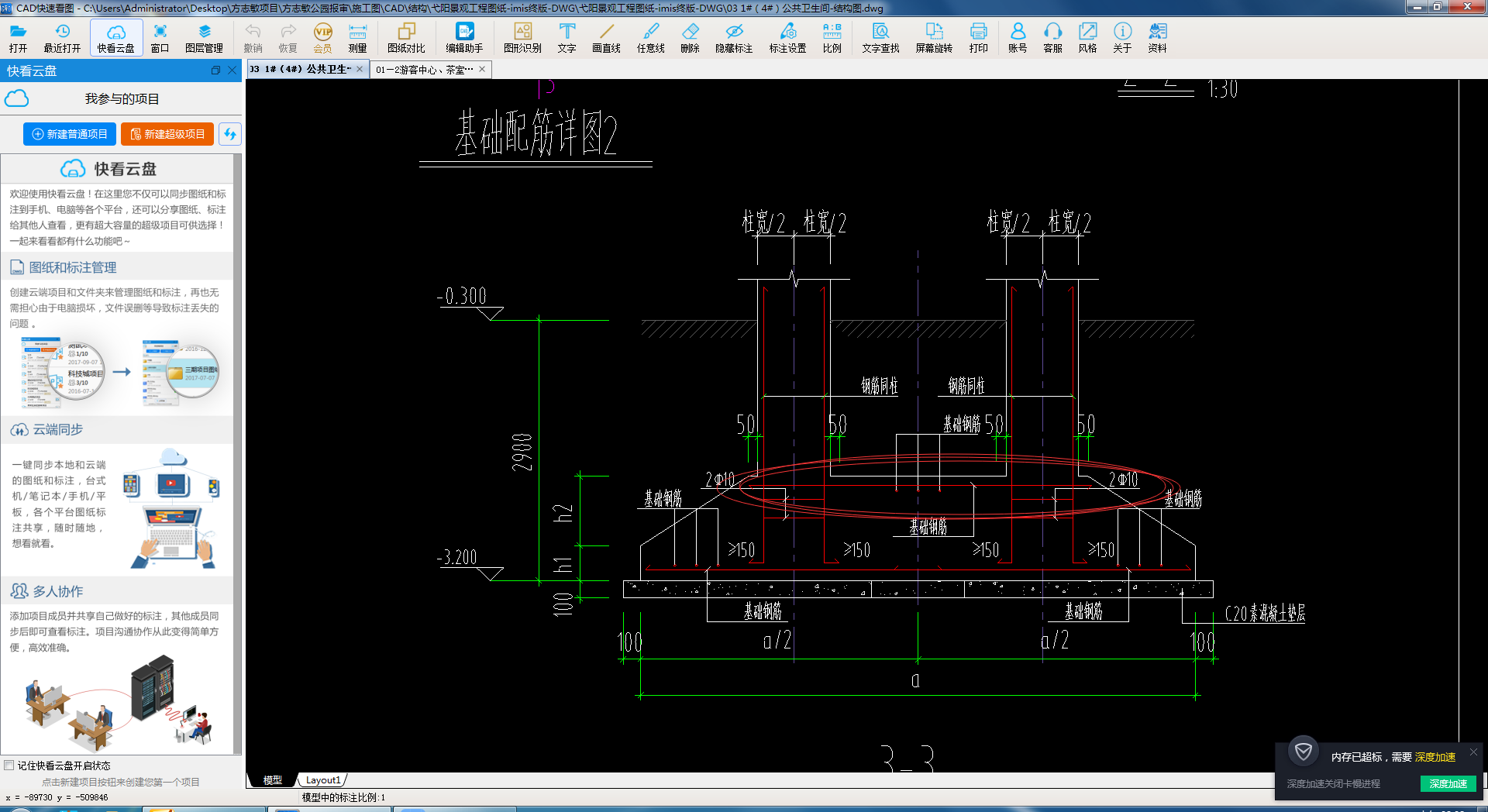Viewport: 1488px width, 812px height.
Task: Close the 01-2游客中心 tab
Action: (482, 69)
